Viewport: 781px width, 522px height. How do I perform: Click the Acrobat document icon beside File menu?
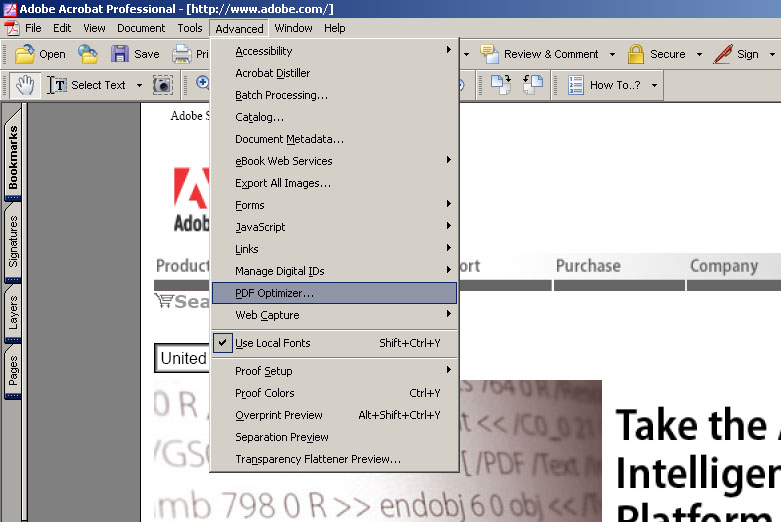(x=12, y=28)
